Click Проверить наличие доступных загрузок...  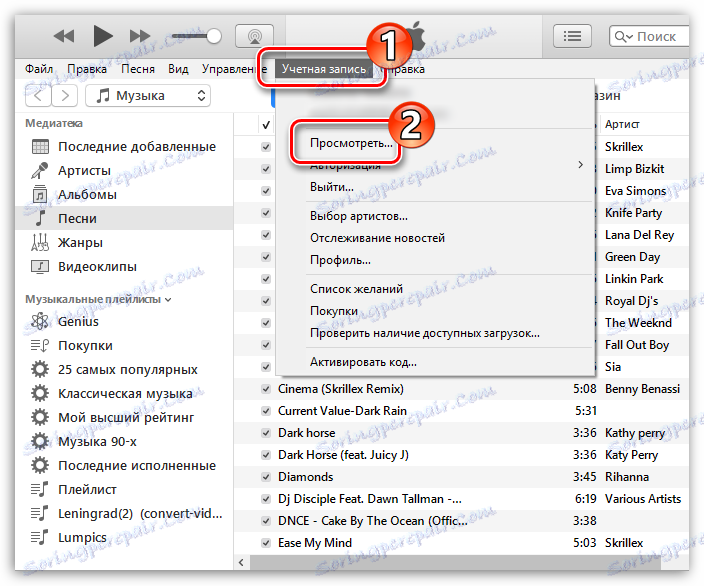pyautogui.click(x=425, y=333)
